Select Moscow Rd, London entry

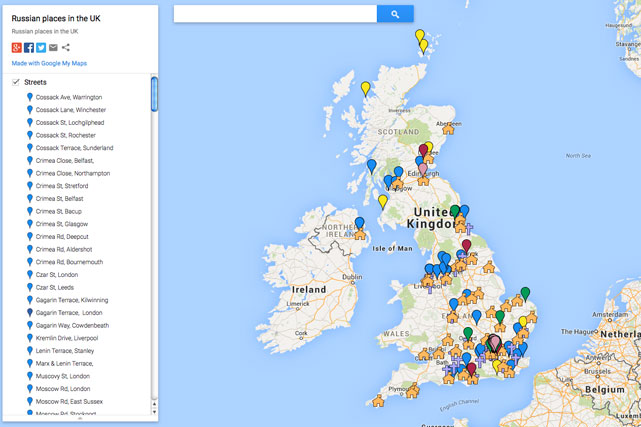(x=63, y=389)
